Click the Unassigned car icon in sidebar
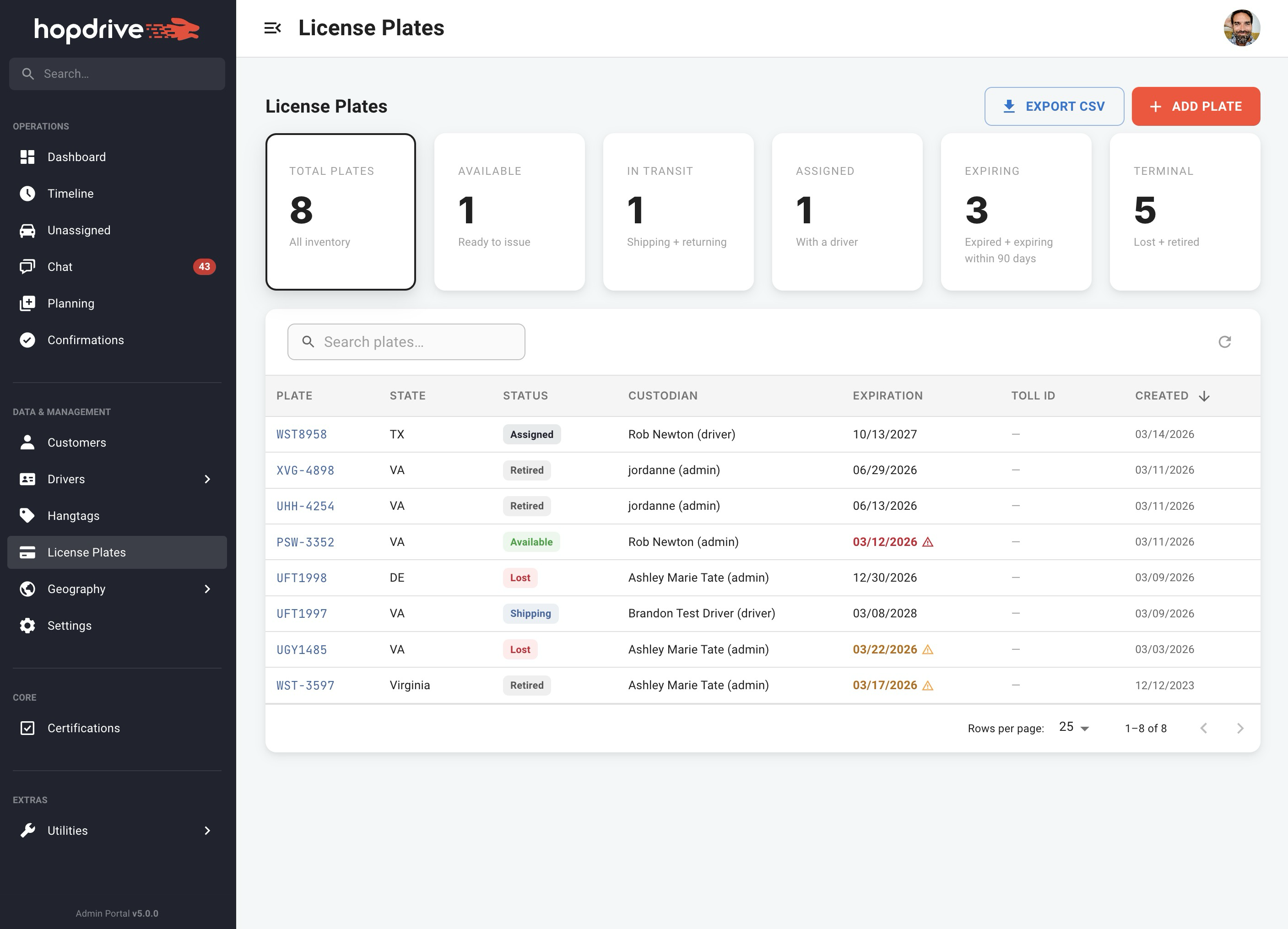The image size is (1288, 929). [27, 230]
